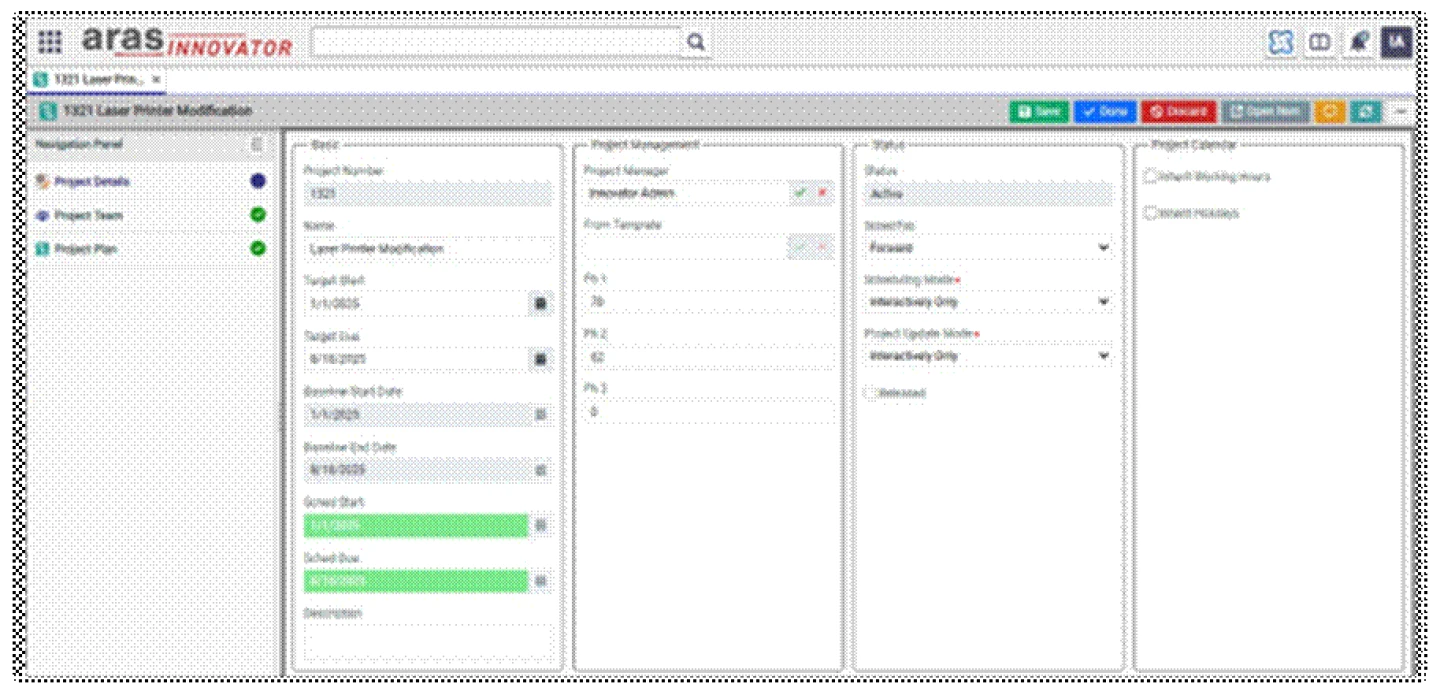Open the Project Update Mode dropdown

coord(988,356)
